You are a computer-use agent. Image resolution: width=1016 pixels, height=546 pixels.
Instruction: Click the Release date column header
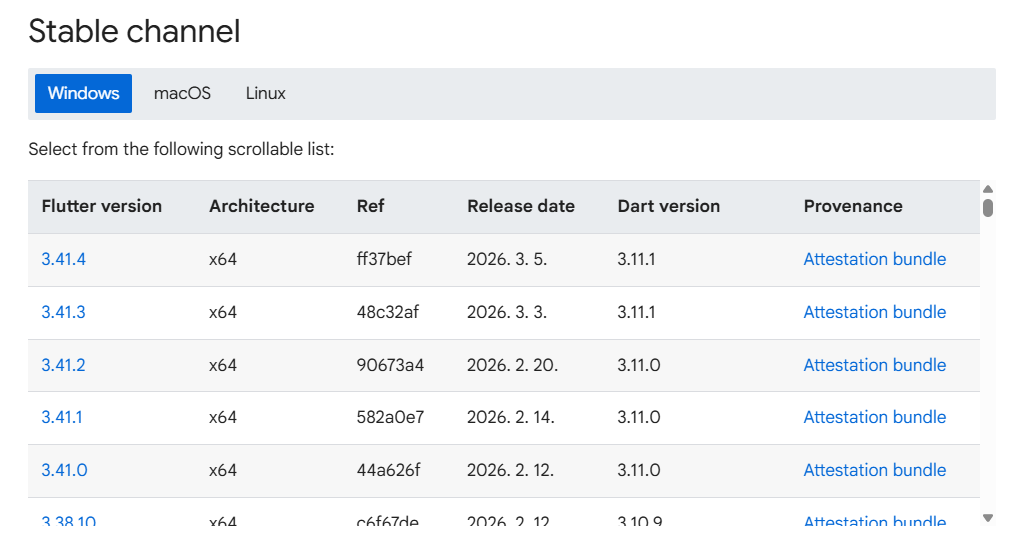pos(520,206)
